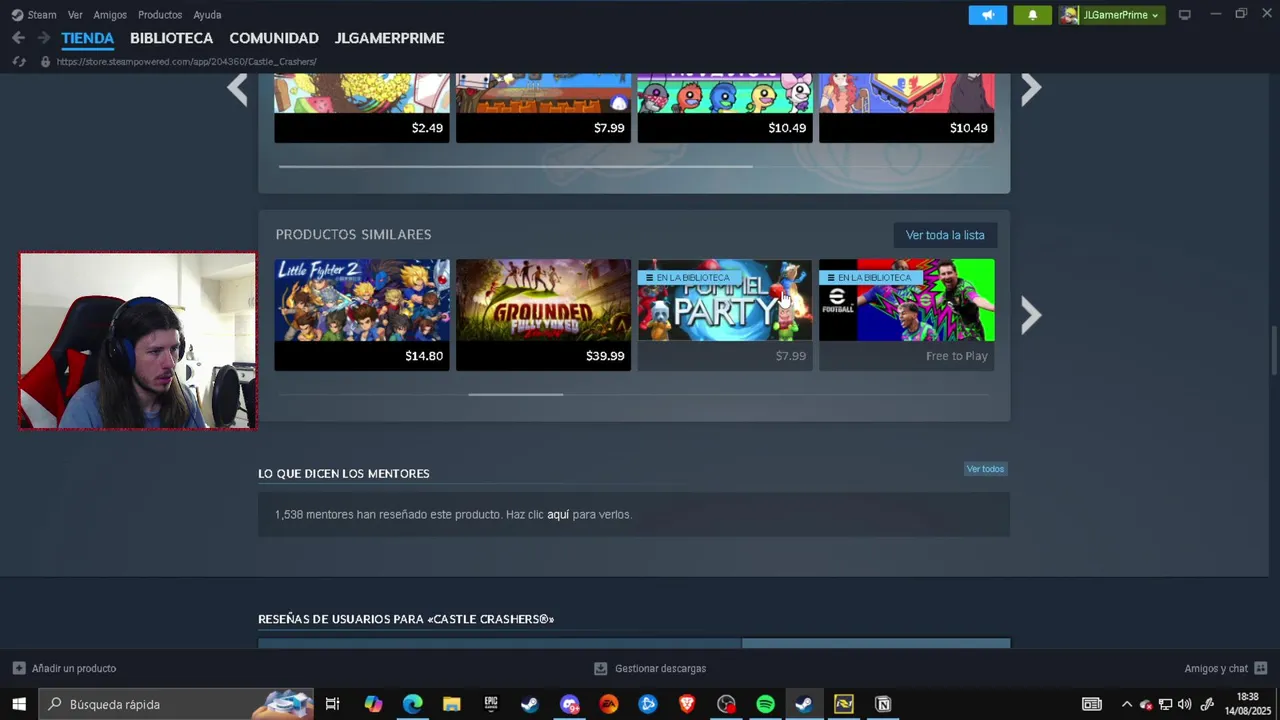This screenshot has height=720, width=1280.
Task: Open Task View in the taskbar
Action: click(x=333, y=704)
